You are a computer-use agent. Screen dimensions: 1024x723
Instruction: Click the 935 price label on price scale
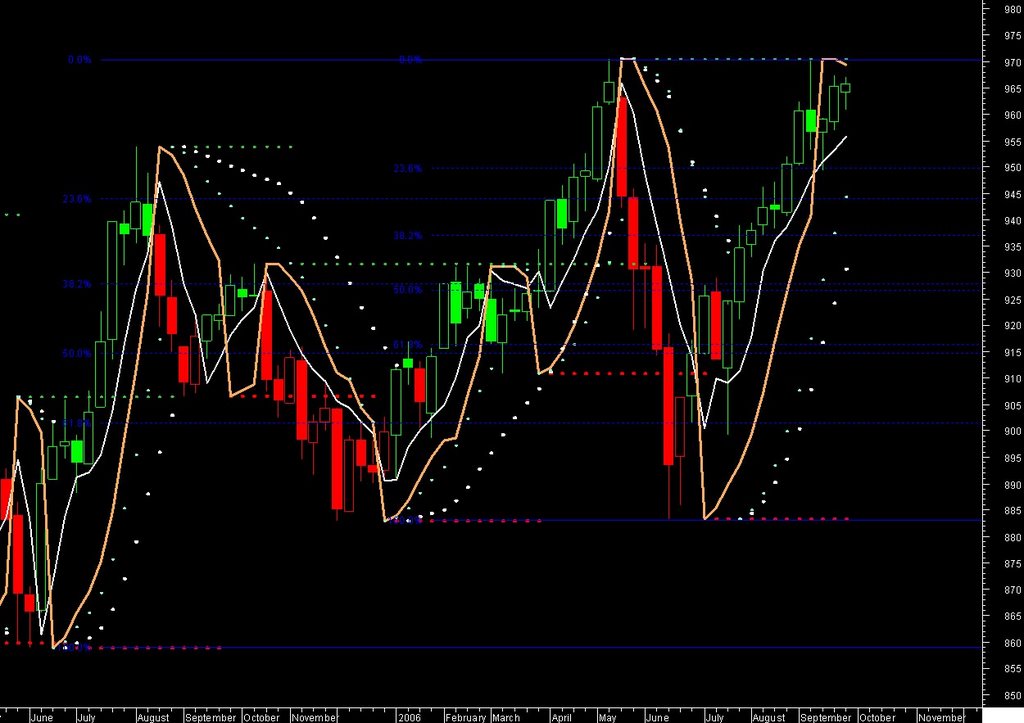(x=1012, y=247)
